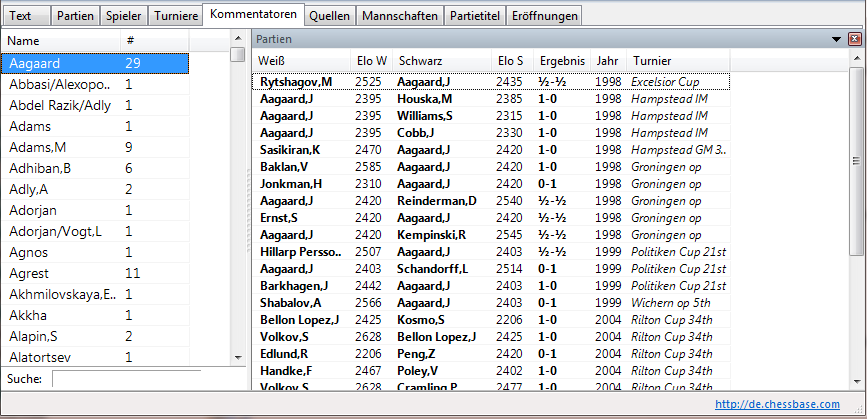Select the Baklan,V vs Aagaard,J game
This screenshot has width=867, height=419.
click(x=491, y=167)
